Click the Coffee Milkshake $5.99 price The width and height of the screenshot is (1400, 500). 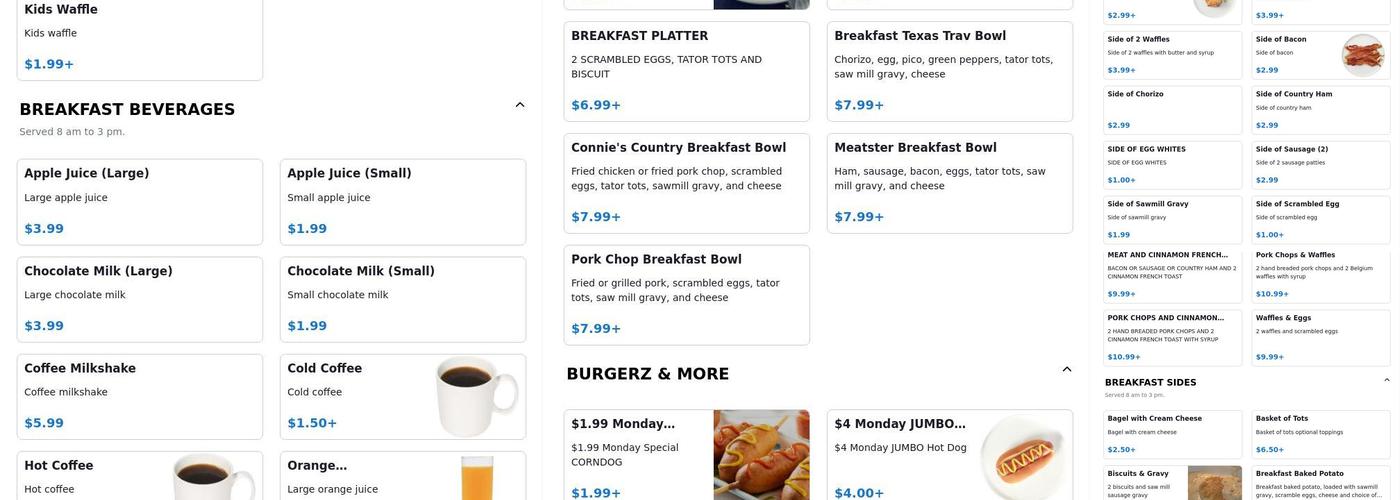[x=44, y=423]
